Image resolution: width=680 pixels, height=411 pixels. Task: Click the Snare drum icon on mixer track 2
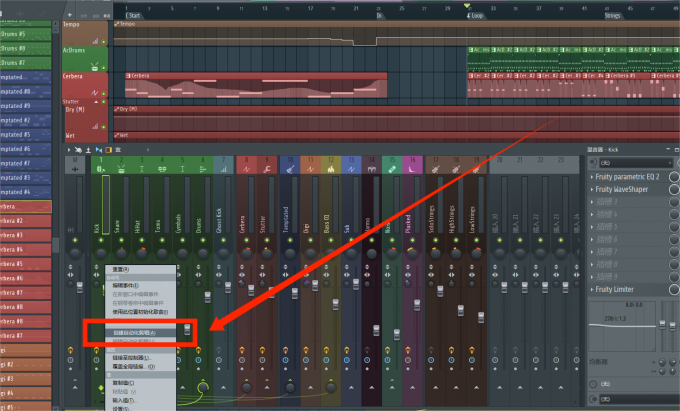[121, 169]
